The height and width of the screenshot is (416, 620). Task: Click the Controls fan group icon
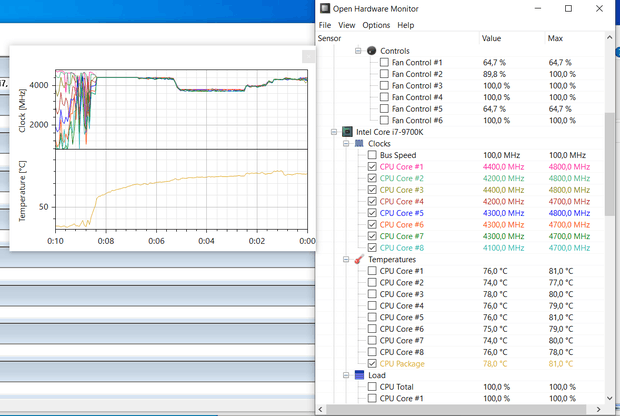click(371, 51)
